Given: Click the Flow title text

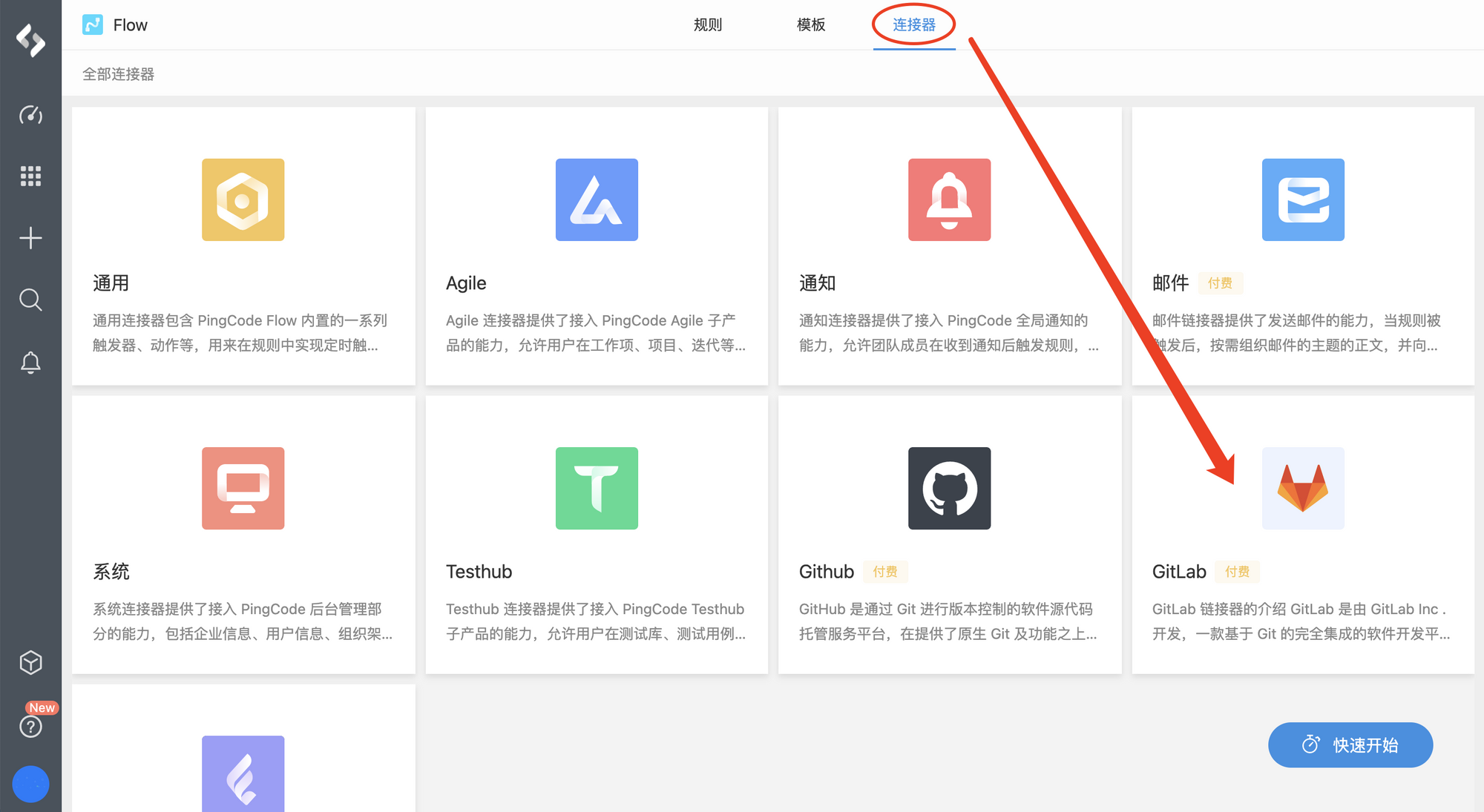Looking at the screenshot, I should [x=131, y=25].
